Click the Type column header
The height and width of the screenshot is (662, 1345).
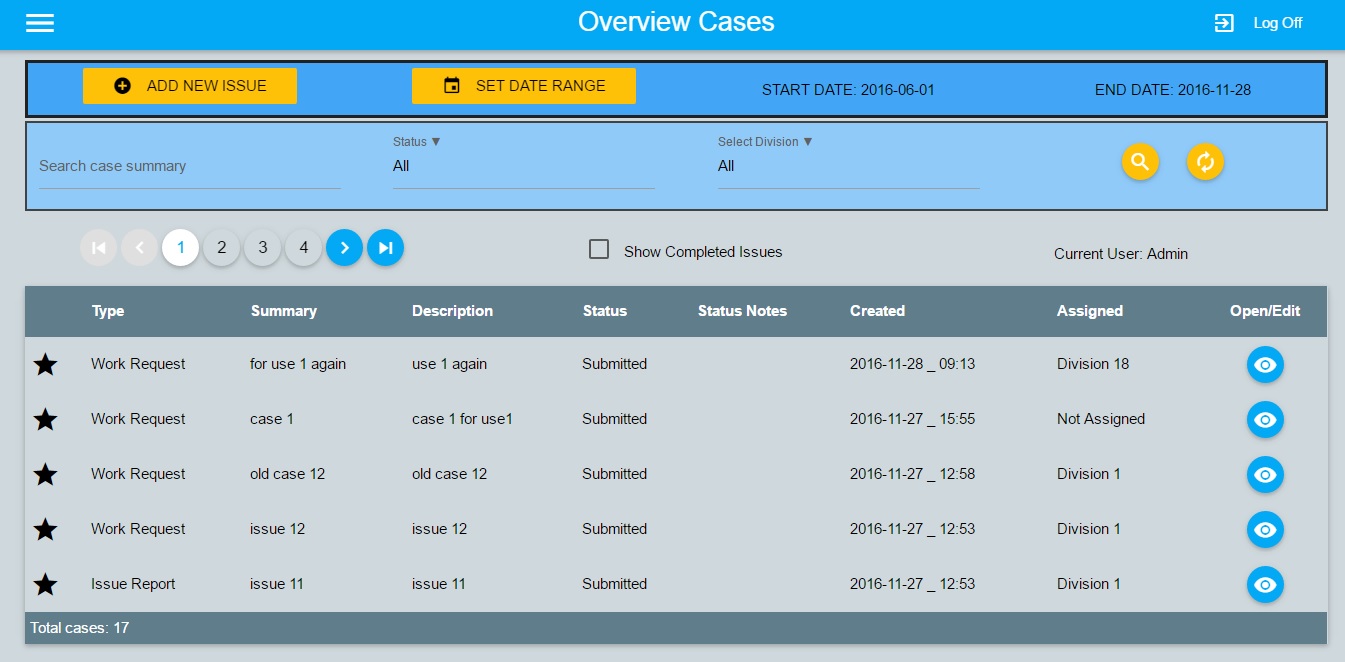108,311
